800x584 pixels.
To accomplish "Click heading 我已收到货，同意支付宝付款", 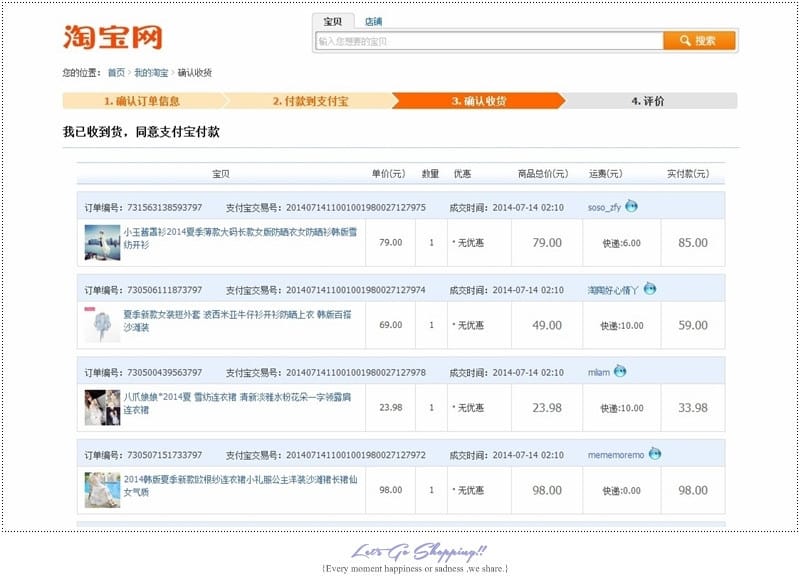I will coord(141,132).
